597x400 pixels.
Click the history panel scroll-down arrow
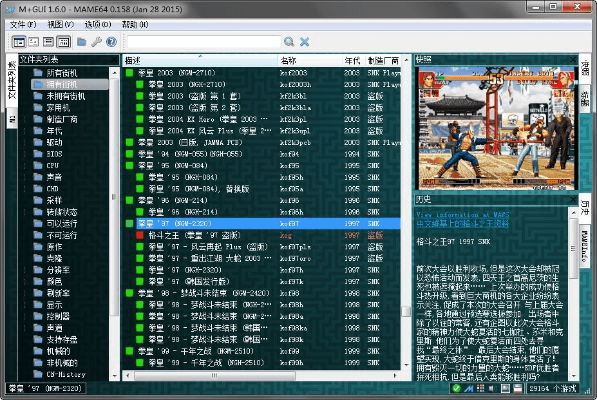[573, 376]
